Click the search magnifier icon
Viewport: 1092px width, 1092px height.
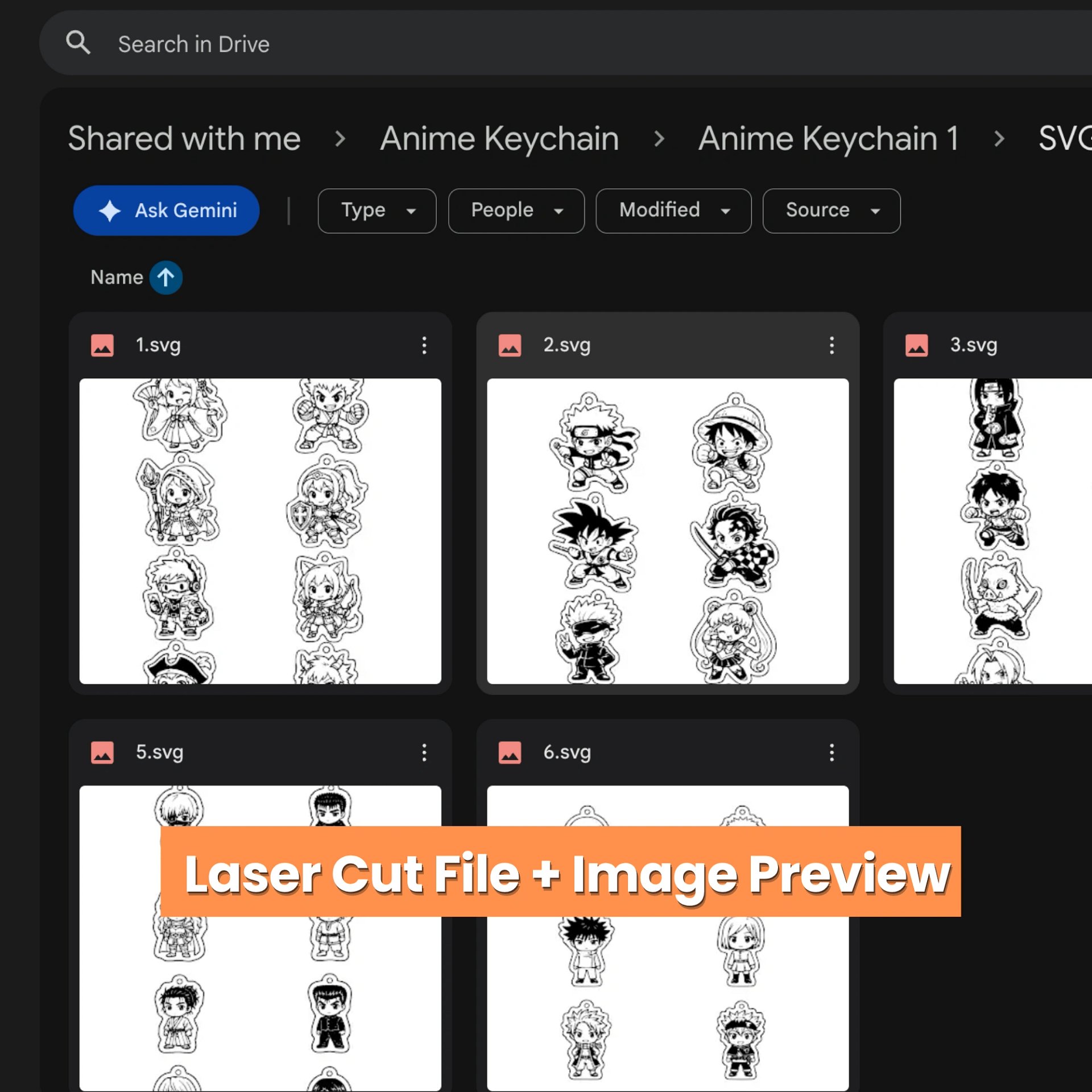point(78,43)
